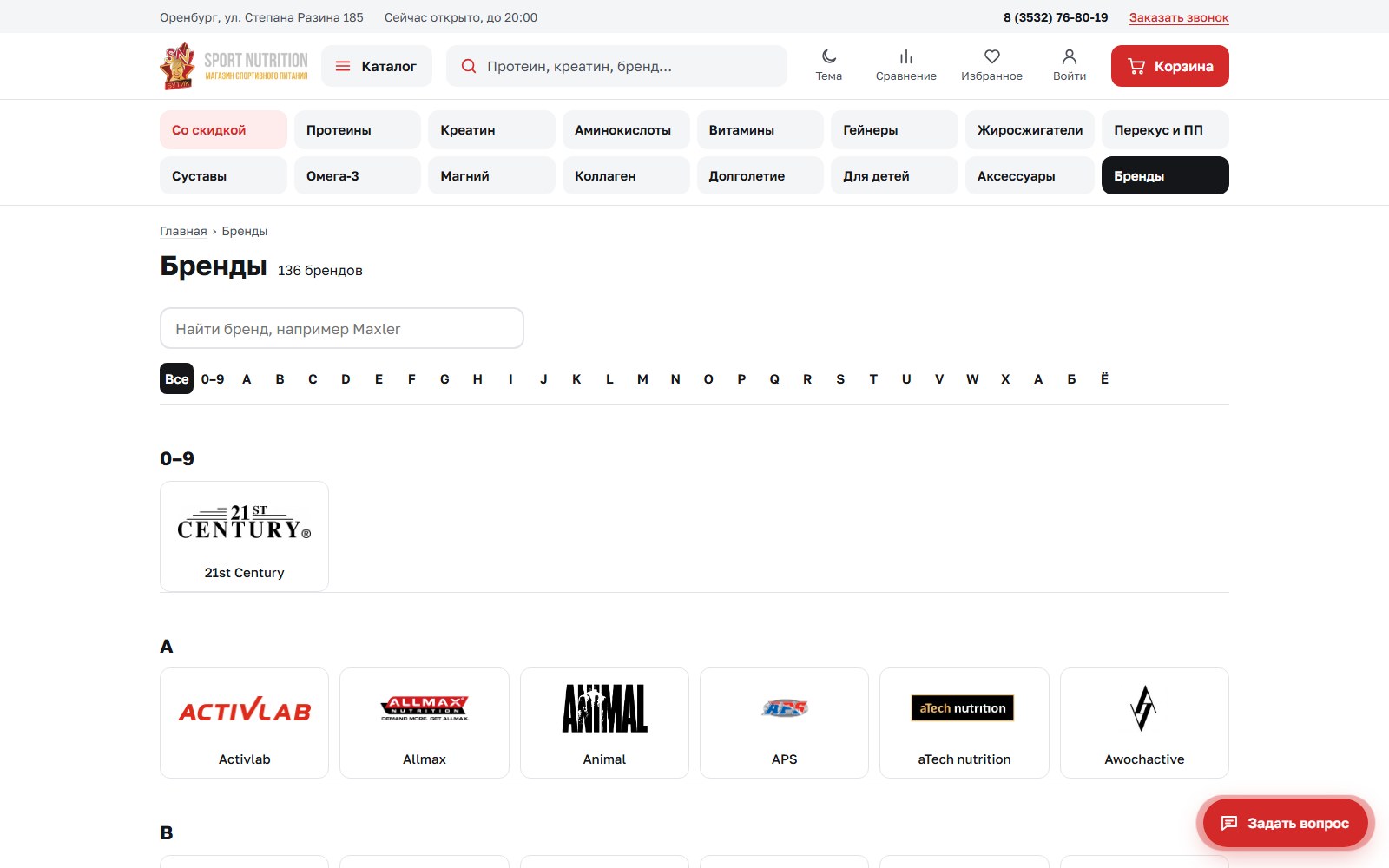Select the Аксессуары category

(x=1030, y=175)
